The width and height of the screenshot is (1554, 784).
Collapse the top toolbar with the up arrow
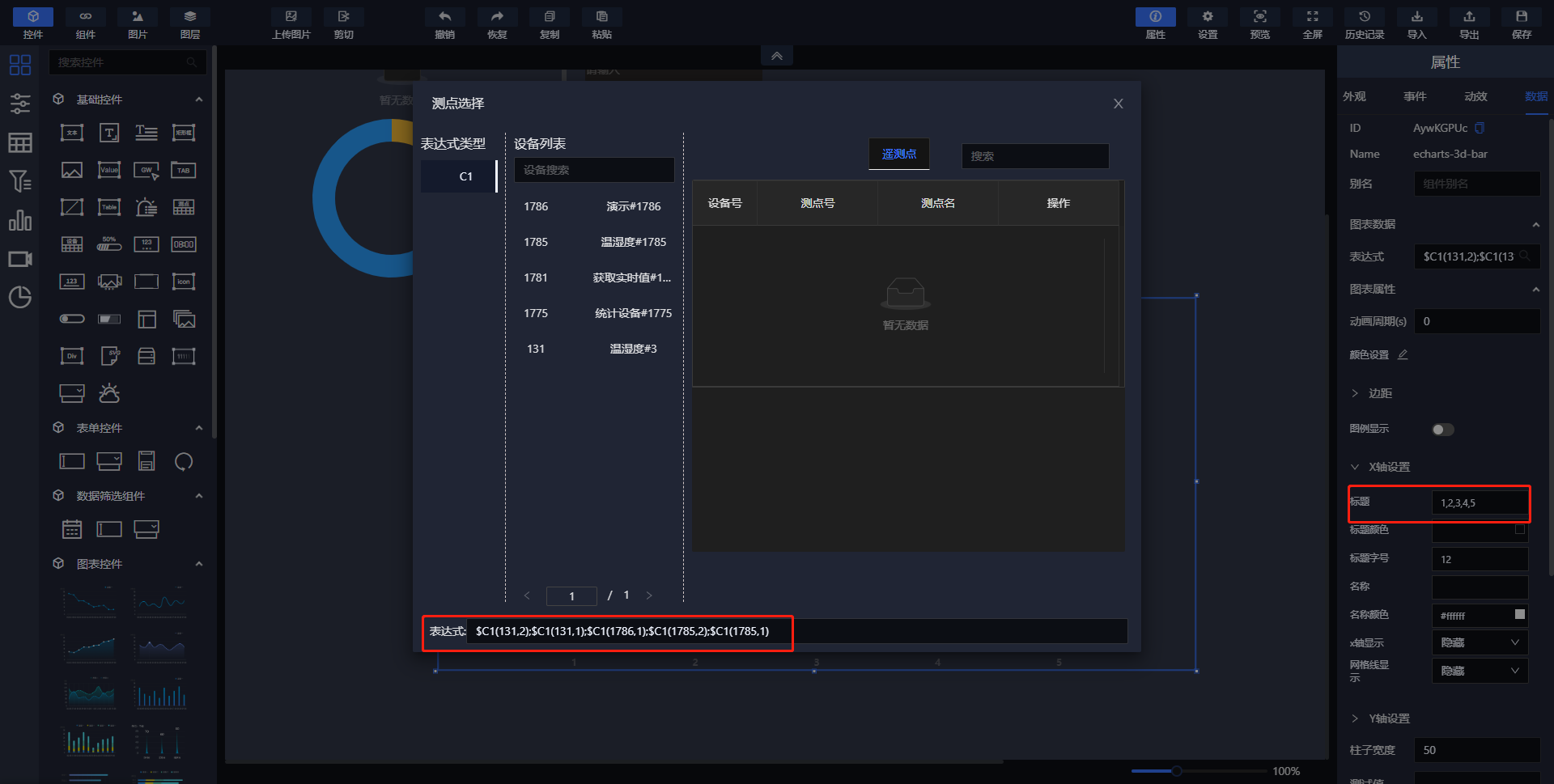coord(776,56)
